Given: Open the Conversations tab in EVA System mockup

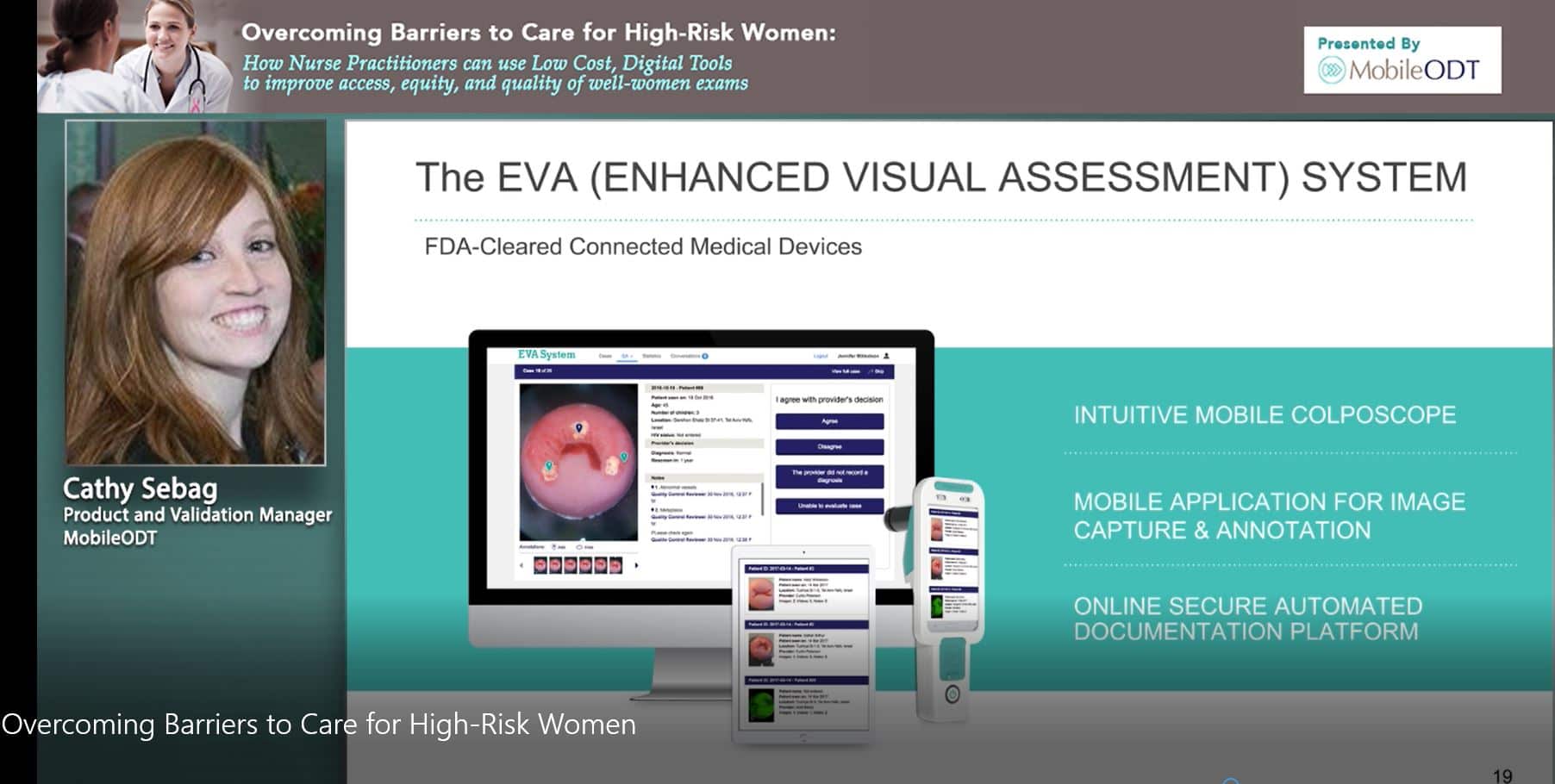Looking at the screenshot, I should (x=685, y=356).
